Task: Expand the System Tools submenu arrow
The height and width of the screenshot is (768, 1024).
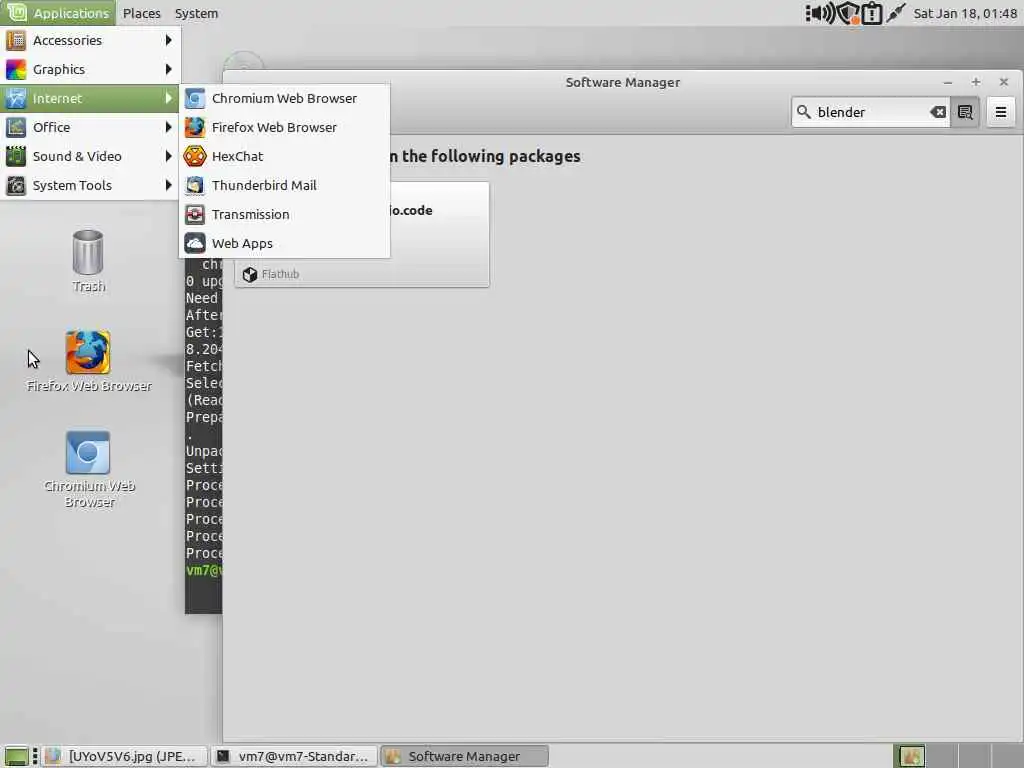Action: (168, 185)
